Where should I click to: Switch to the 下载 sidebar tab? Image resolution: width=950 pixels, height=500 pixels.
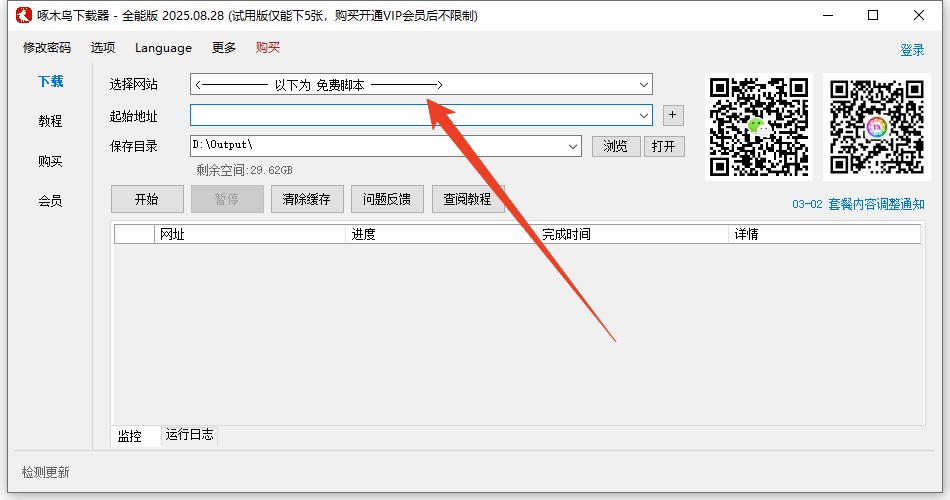50,81
